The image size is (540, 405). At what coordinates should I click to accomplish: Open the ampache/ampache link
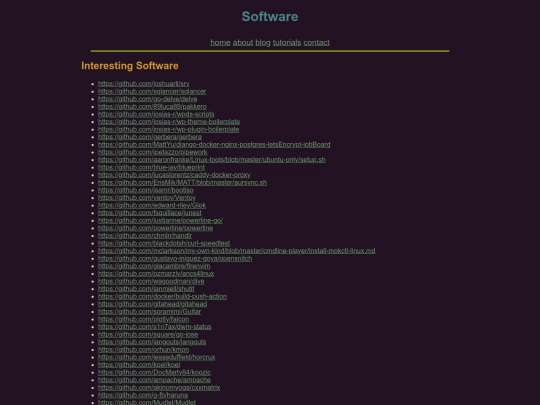pos(154,380)
